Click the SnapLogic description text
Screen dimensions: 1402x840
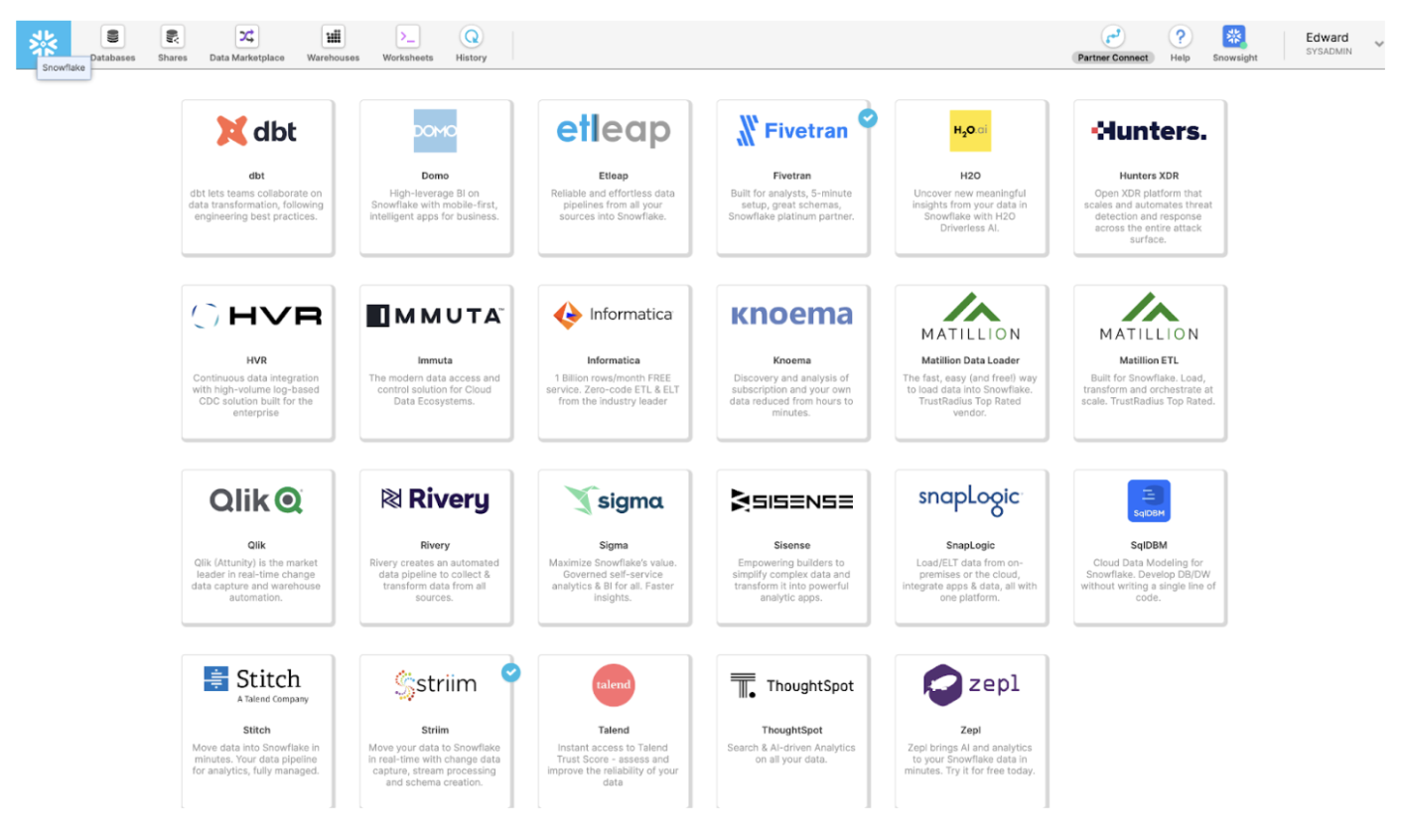970,580
